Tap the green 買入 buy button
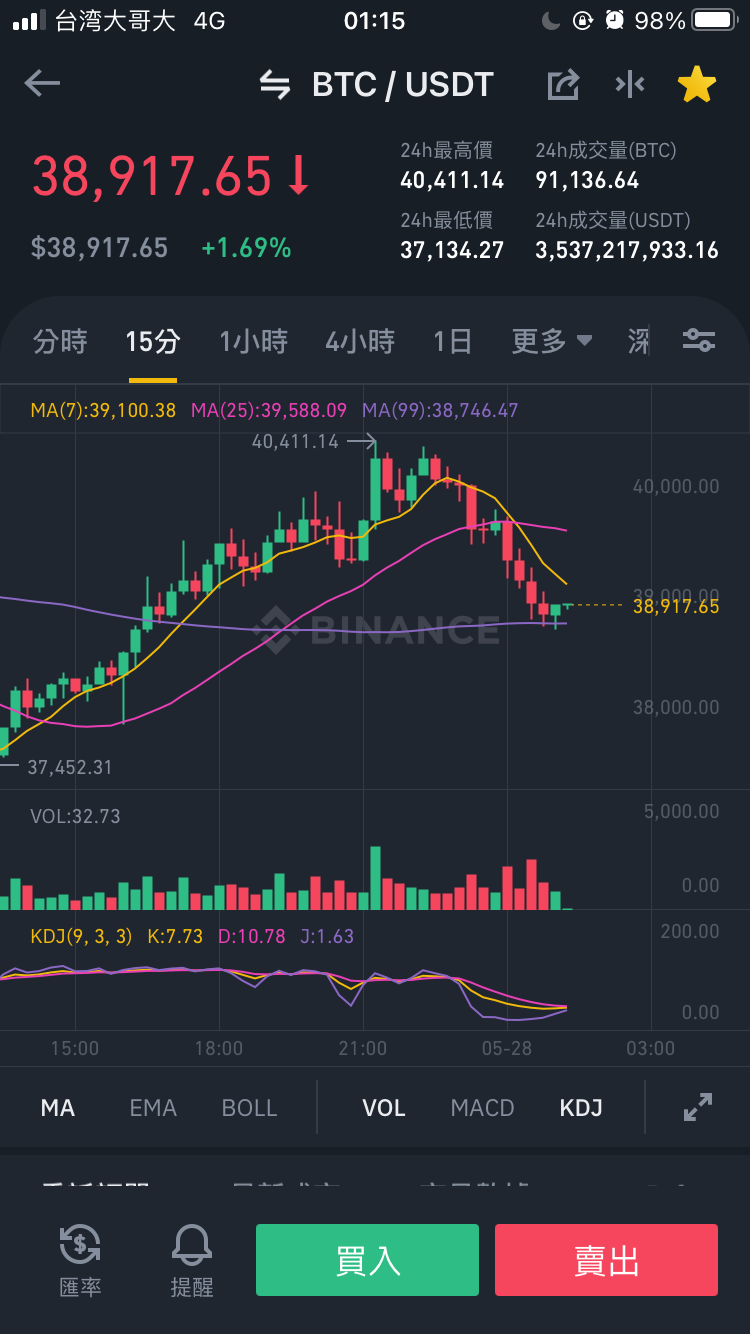 [x=367, y=1260]
